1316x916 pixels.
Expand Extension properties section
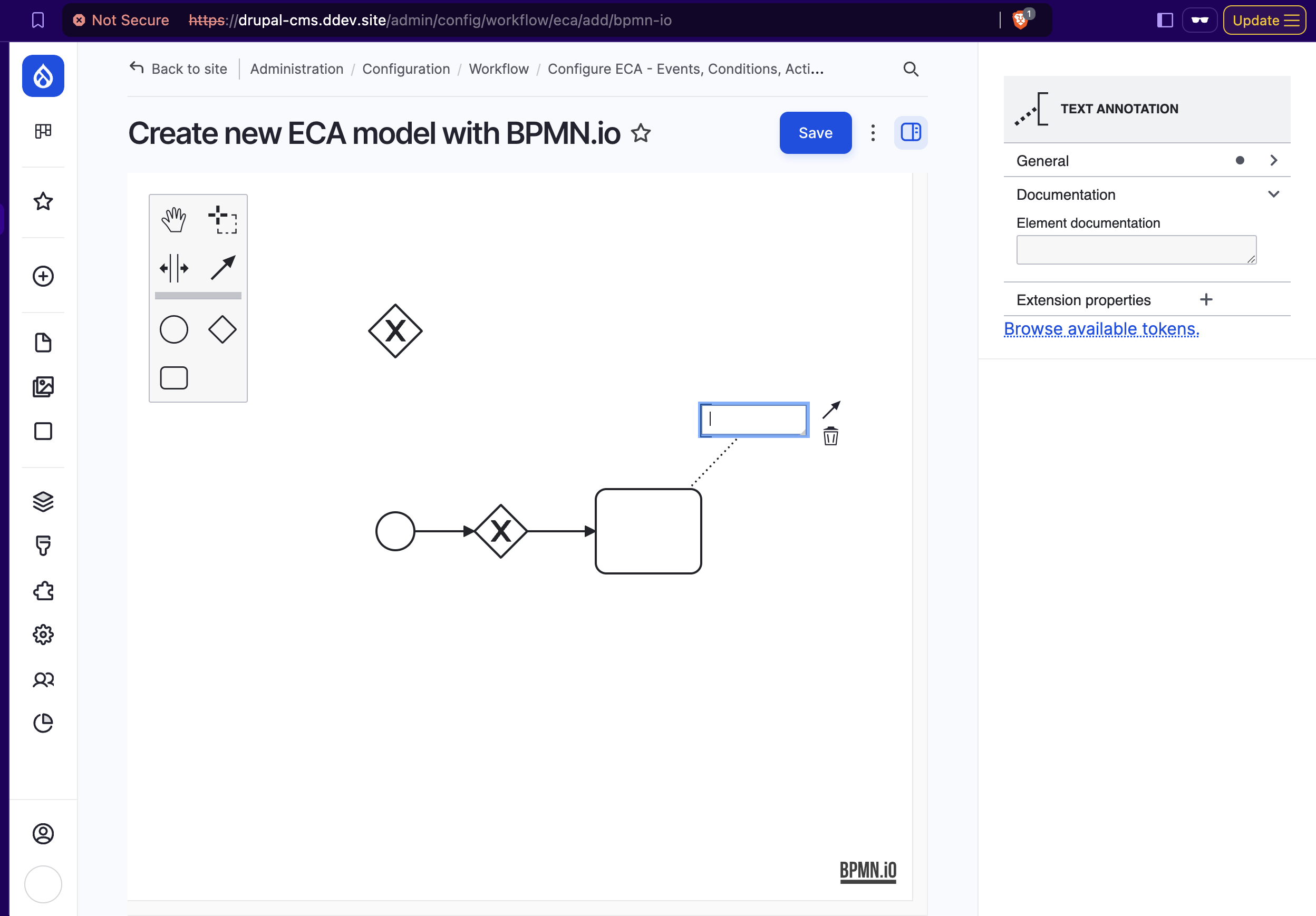tap(1206, 299)
